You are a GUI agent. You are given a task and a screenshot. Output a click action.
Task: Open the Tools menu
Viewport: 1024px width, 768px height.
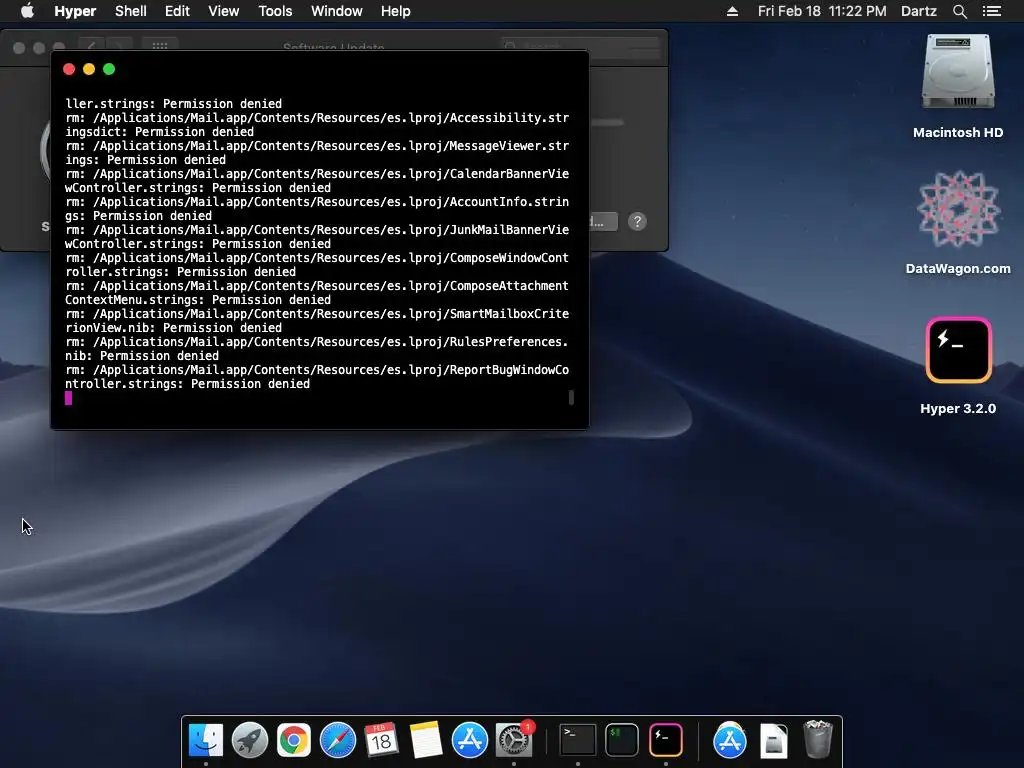point(275,11)
